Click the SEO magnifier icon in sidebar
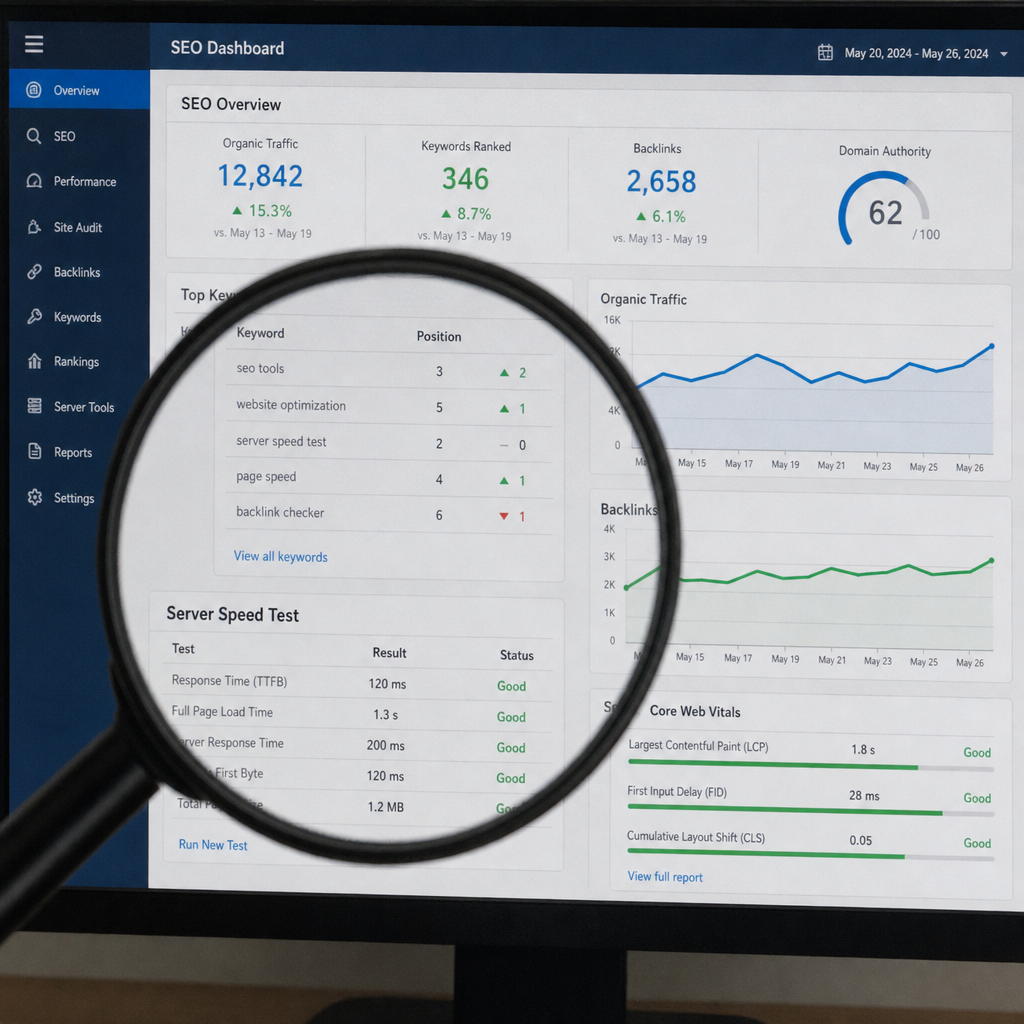The height and width of the screenshot is (1024, 1024). 34,136
